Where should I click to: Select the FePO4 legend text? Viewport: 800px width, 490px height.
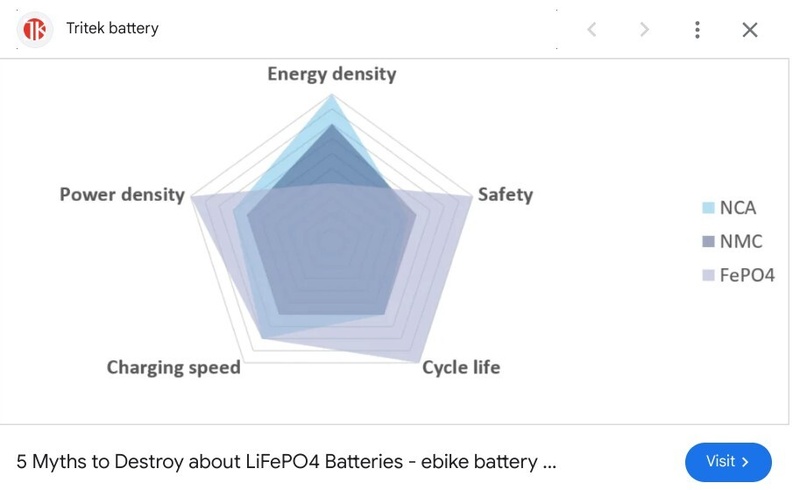747,275
